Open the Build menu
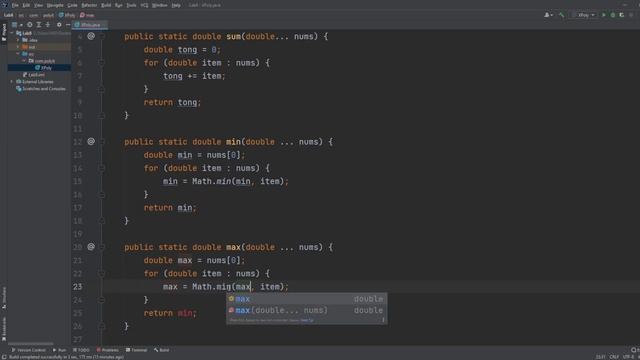The height and width of the screenshot is (360, 640). click(106, 5)
